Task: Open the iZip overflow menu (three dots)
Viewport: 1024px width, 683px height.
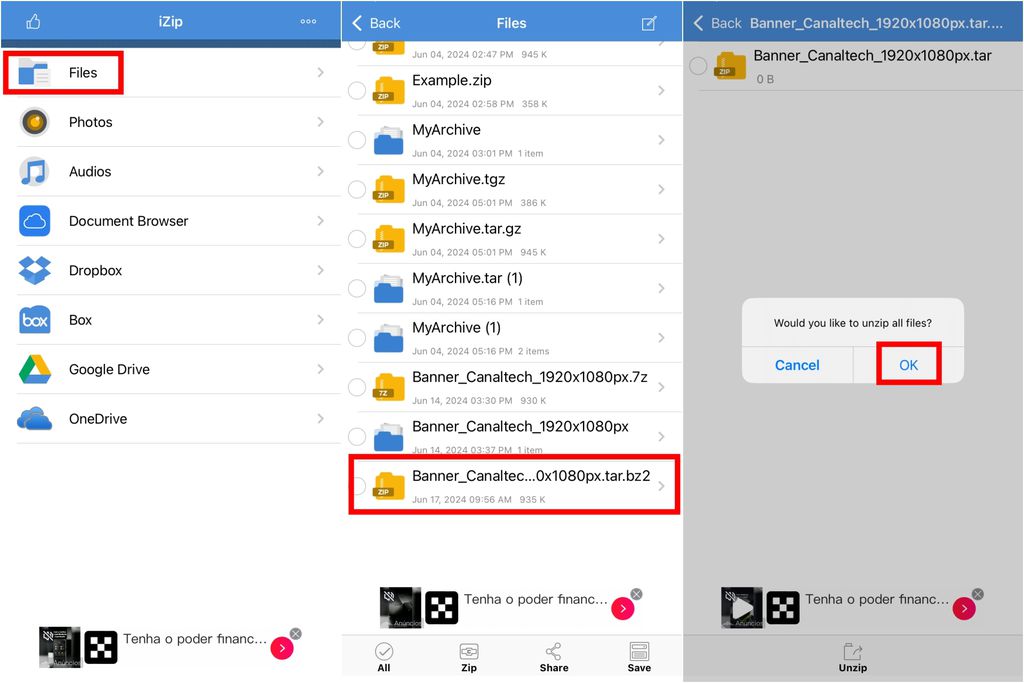Action: tap(307, 21)
